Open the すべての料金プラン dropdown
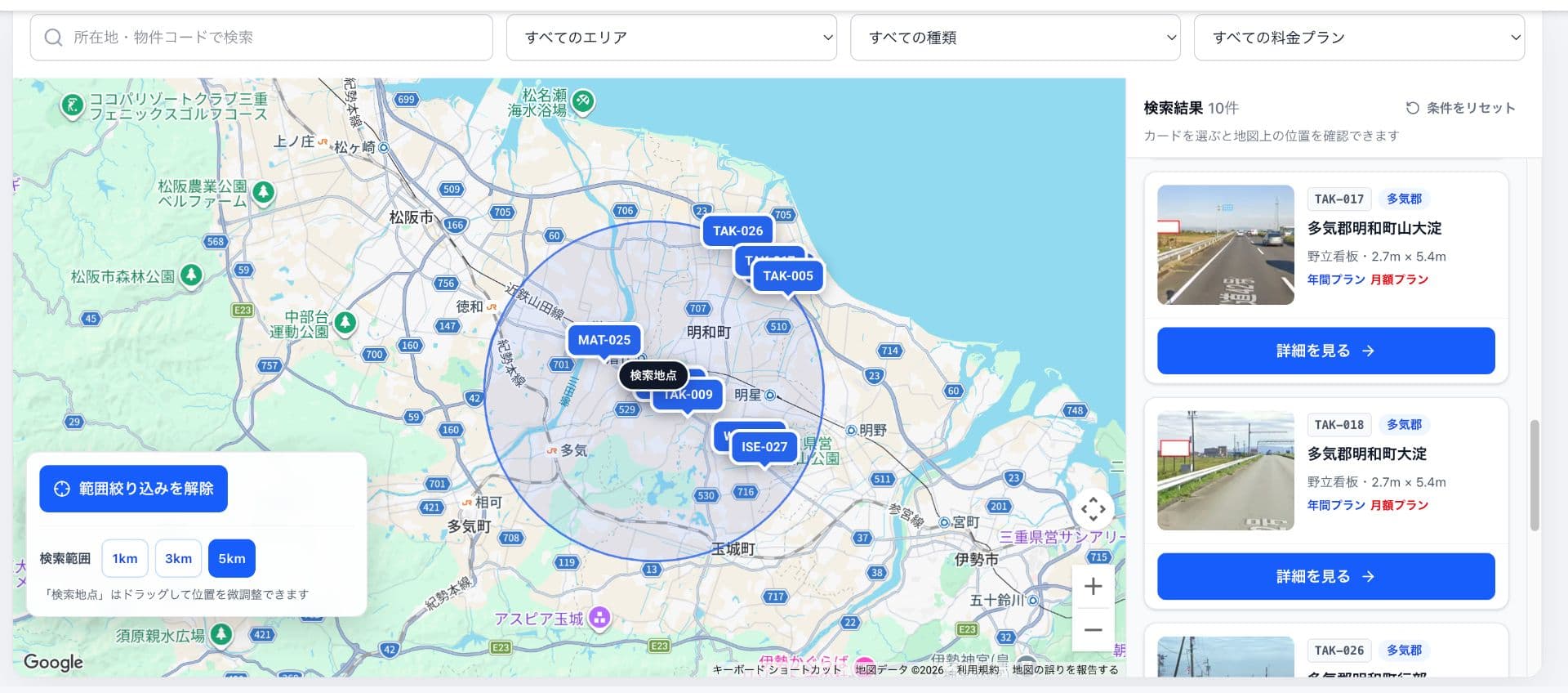The width and height of the screenshot is (1568, 693). point(1359,38)
